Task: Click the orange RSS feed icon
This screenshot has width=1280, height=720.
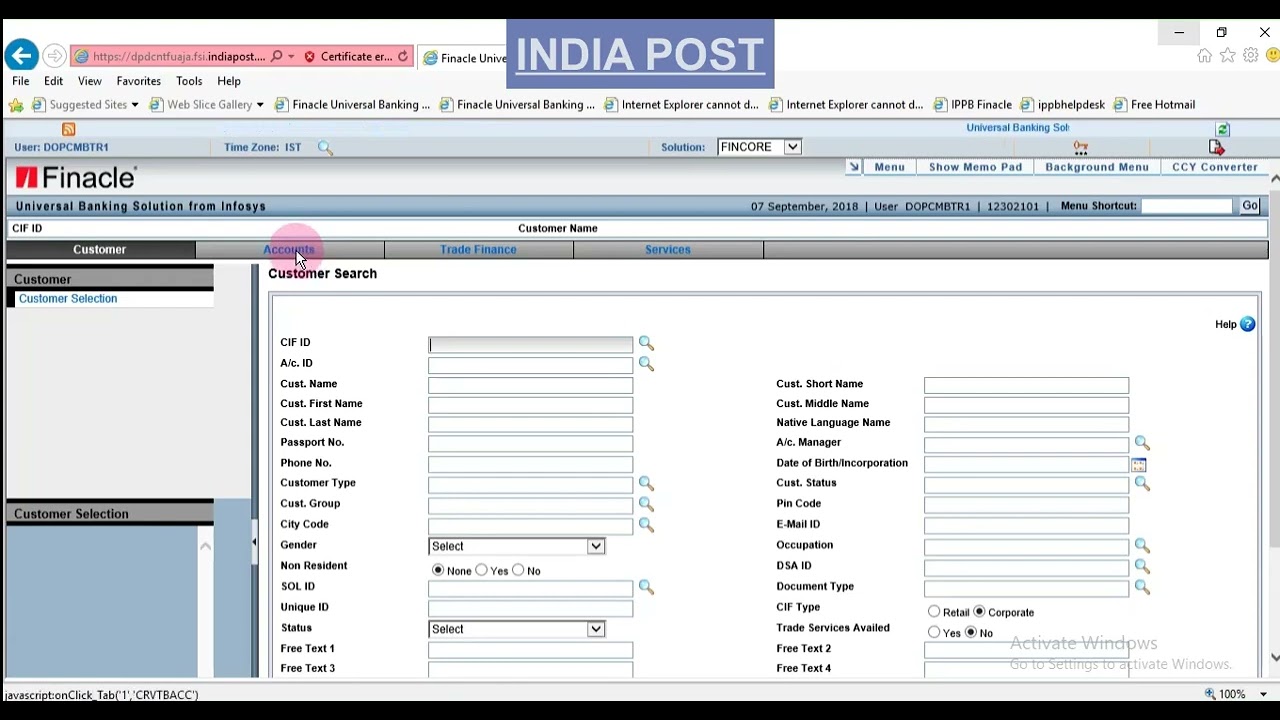Action: [x=68, y=129]
